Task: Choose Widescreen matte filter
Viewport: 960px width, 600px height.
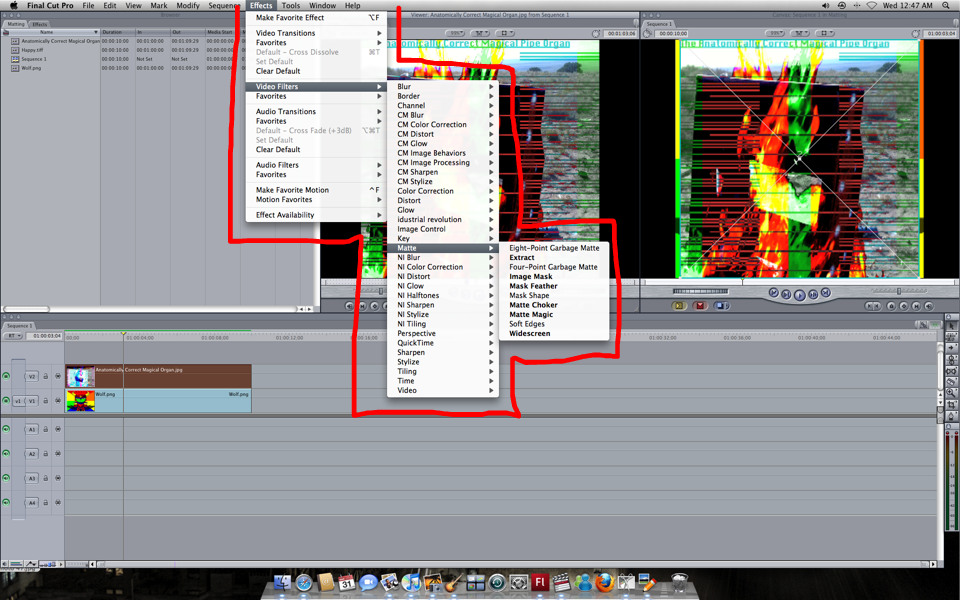Action: (554, 333)
